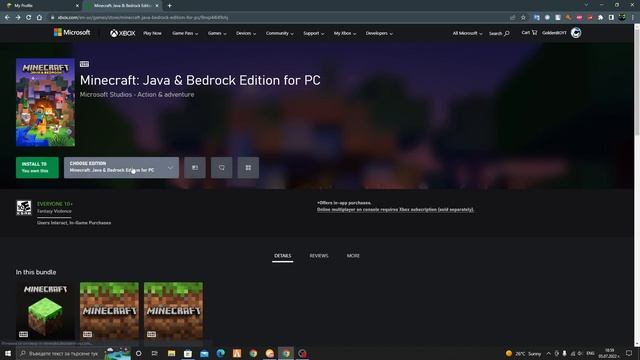Open the Minecraft grass block bundle item

pyautogui.click(x=45, y=311)
